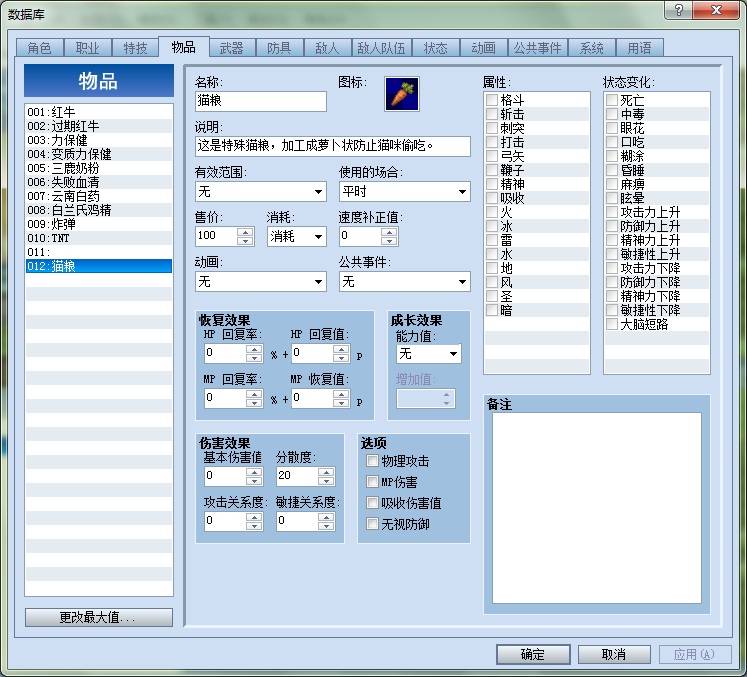
Task: Click the 售价 value field
Action: point(217,236)
